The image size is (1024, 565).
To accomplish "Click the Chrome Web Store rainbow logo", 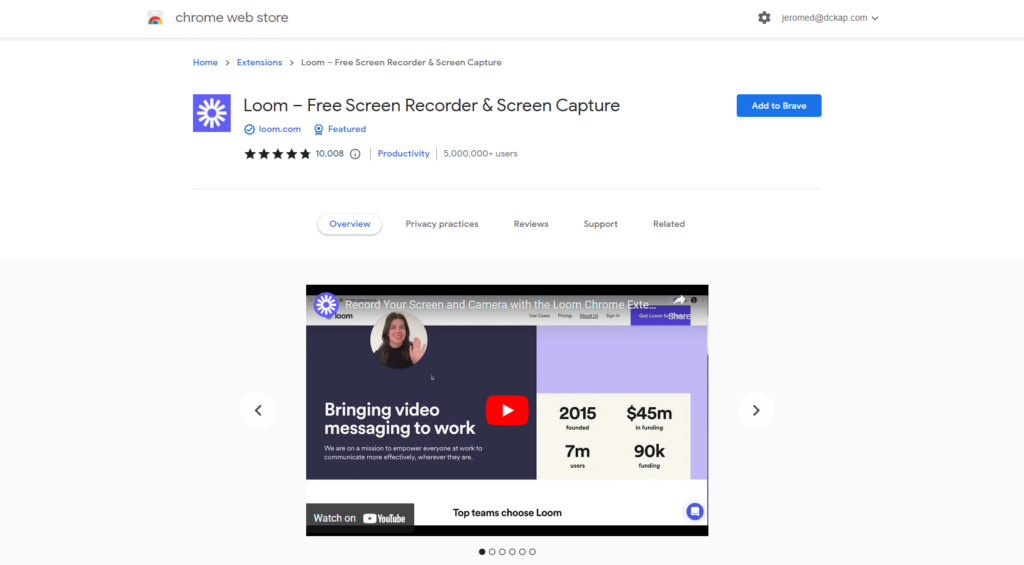I will point(155,18).
